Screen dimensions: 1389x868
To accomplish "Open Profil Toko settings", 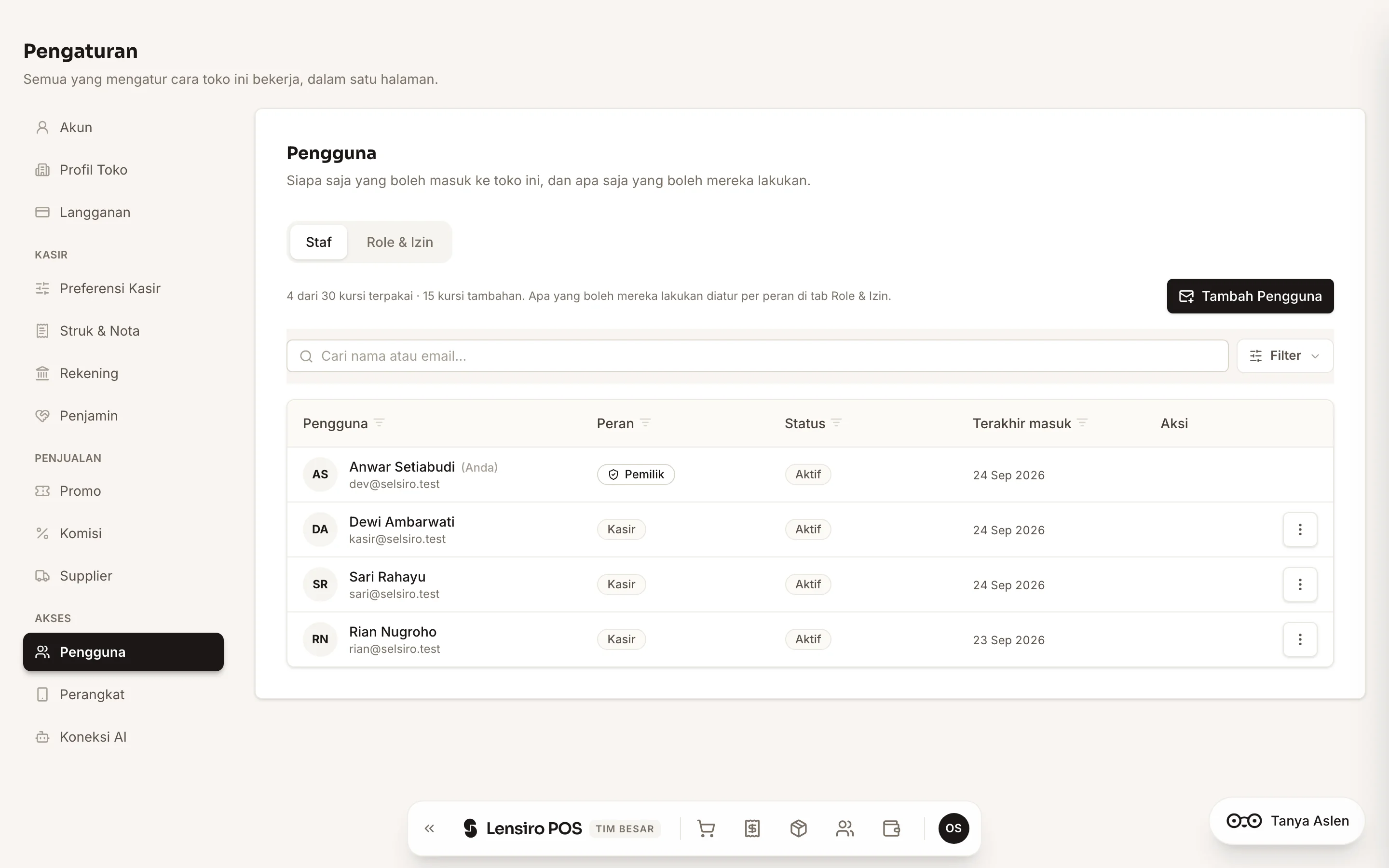I will coord(123,170).
